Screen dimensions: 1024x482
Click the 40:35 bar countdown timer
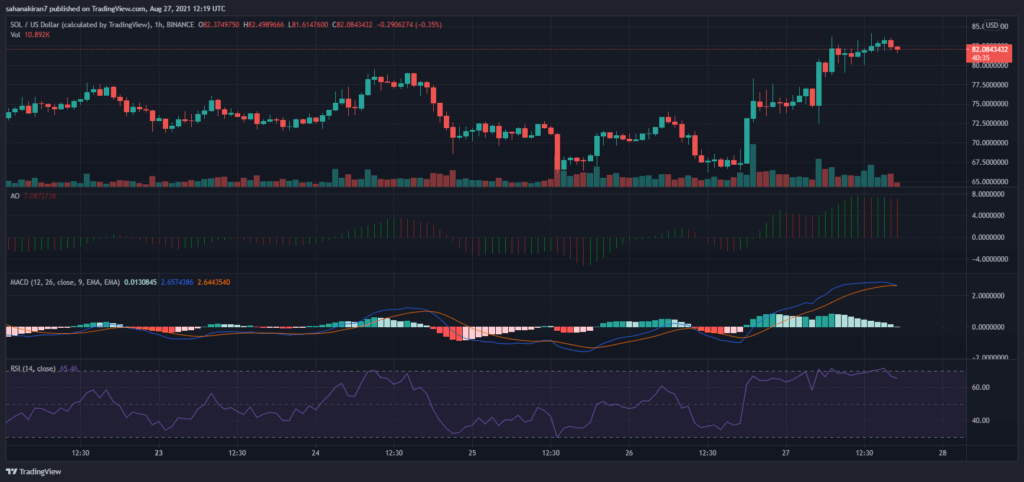pyautogui.click(x=980, y=57)
